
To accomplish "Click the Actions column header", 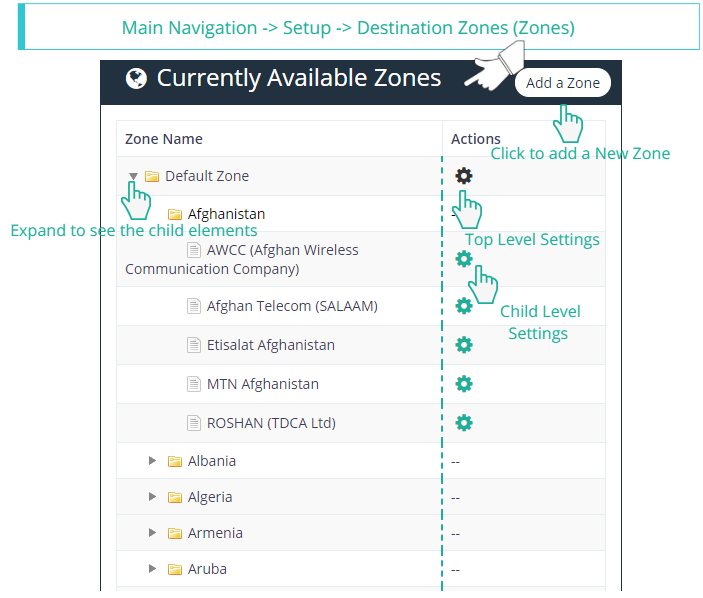I will (476, 139).
